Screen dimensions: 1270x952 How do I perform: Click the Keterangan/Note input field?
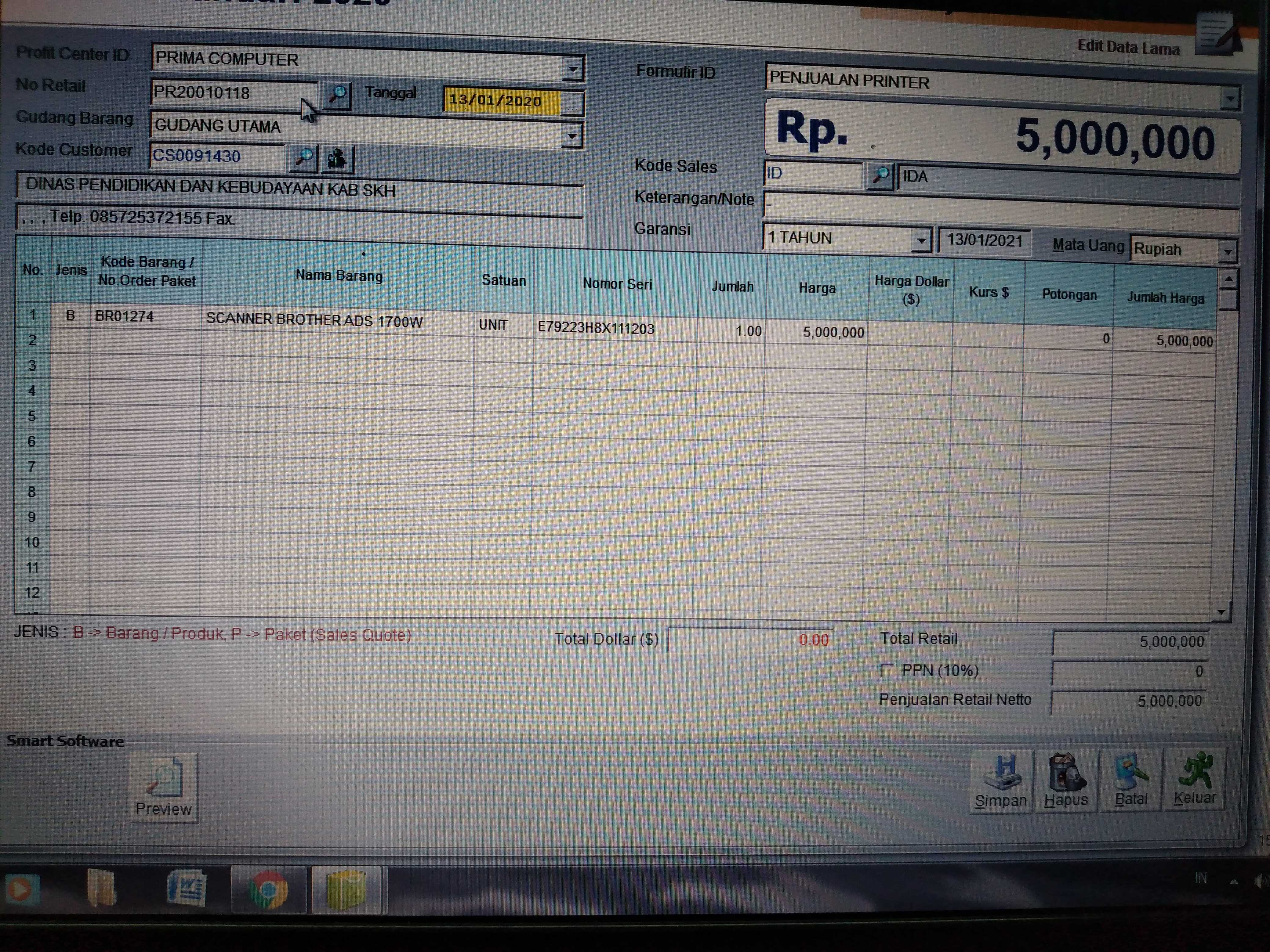[999, 205]
